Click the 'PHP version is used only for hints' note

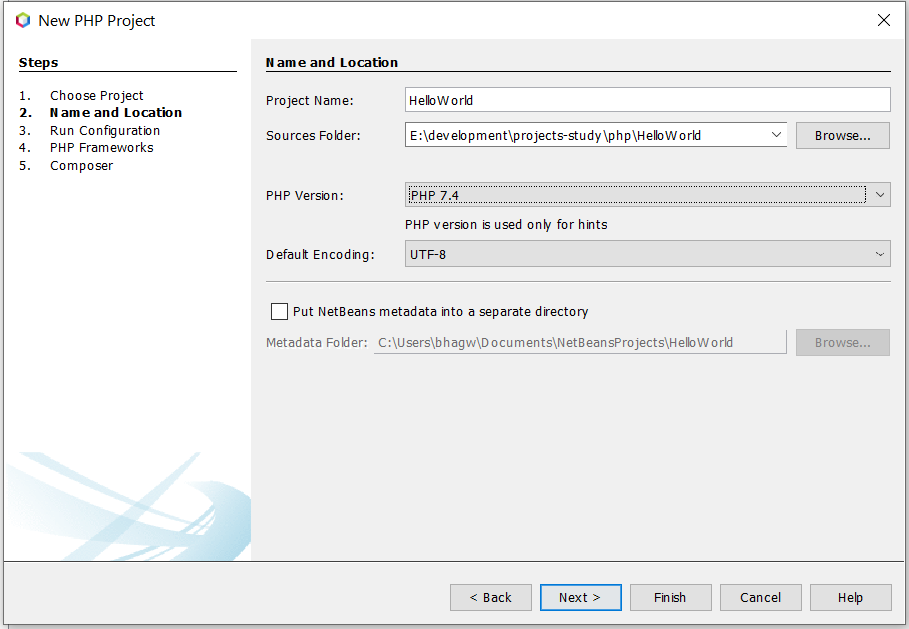point(506,224)
